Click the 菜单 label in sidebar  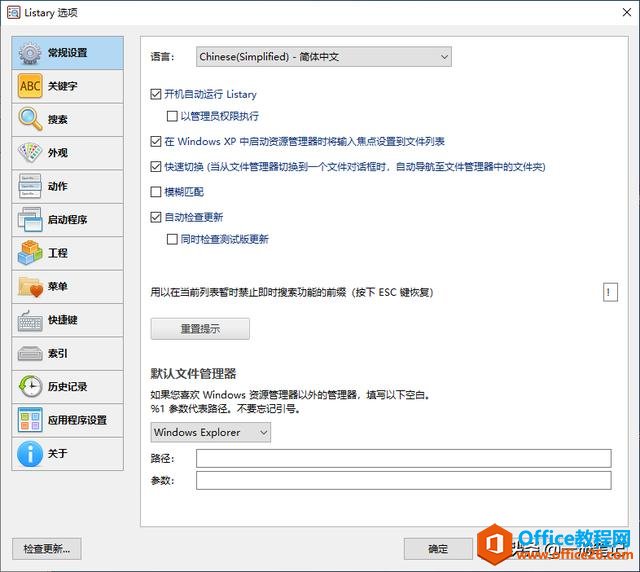(x=58, y=287)
